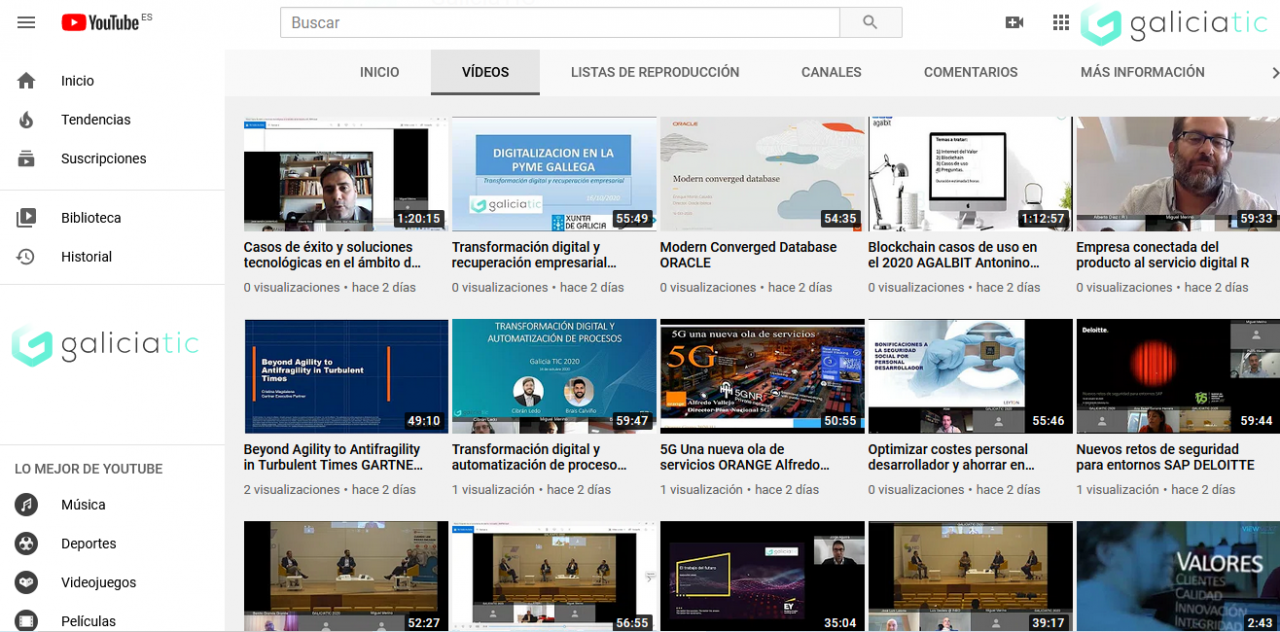Open title 'Beyond Agility to Antifragility' GARTNER
Screen dimensions: 1280x632
click(x=333, y=457)
